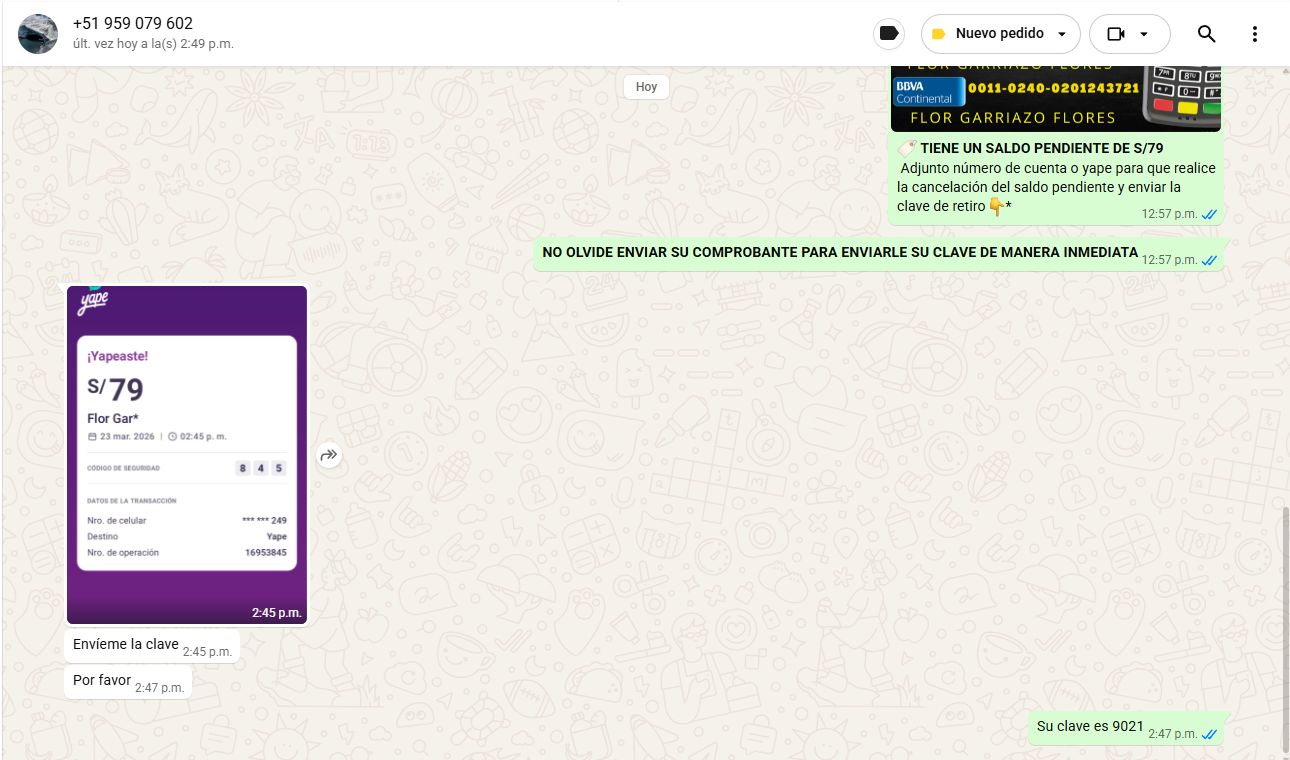1290x760 pixels.
Task: Expand the video call options arrow
Action: pyautogui.click(x=1144, y=34)
